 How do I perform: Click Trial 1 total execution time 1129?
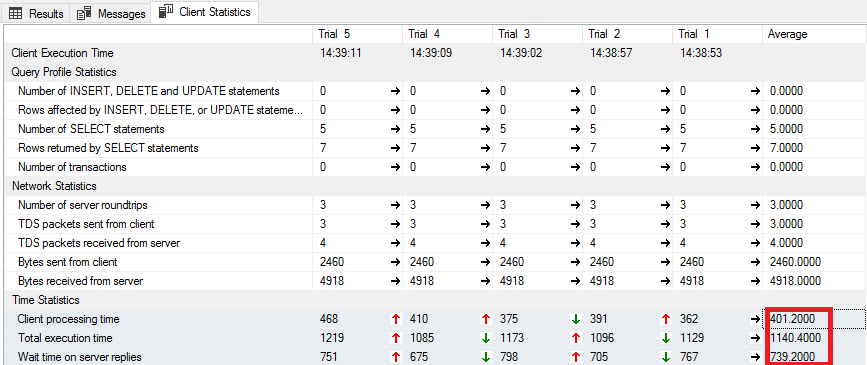coord(692,338)
